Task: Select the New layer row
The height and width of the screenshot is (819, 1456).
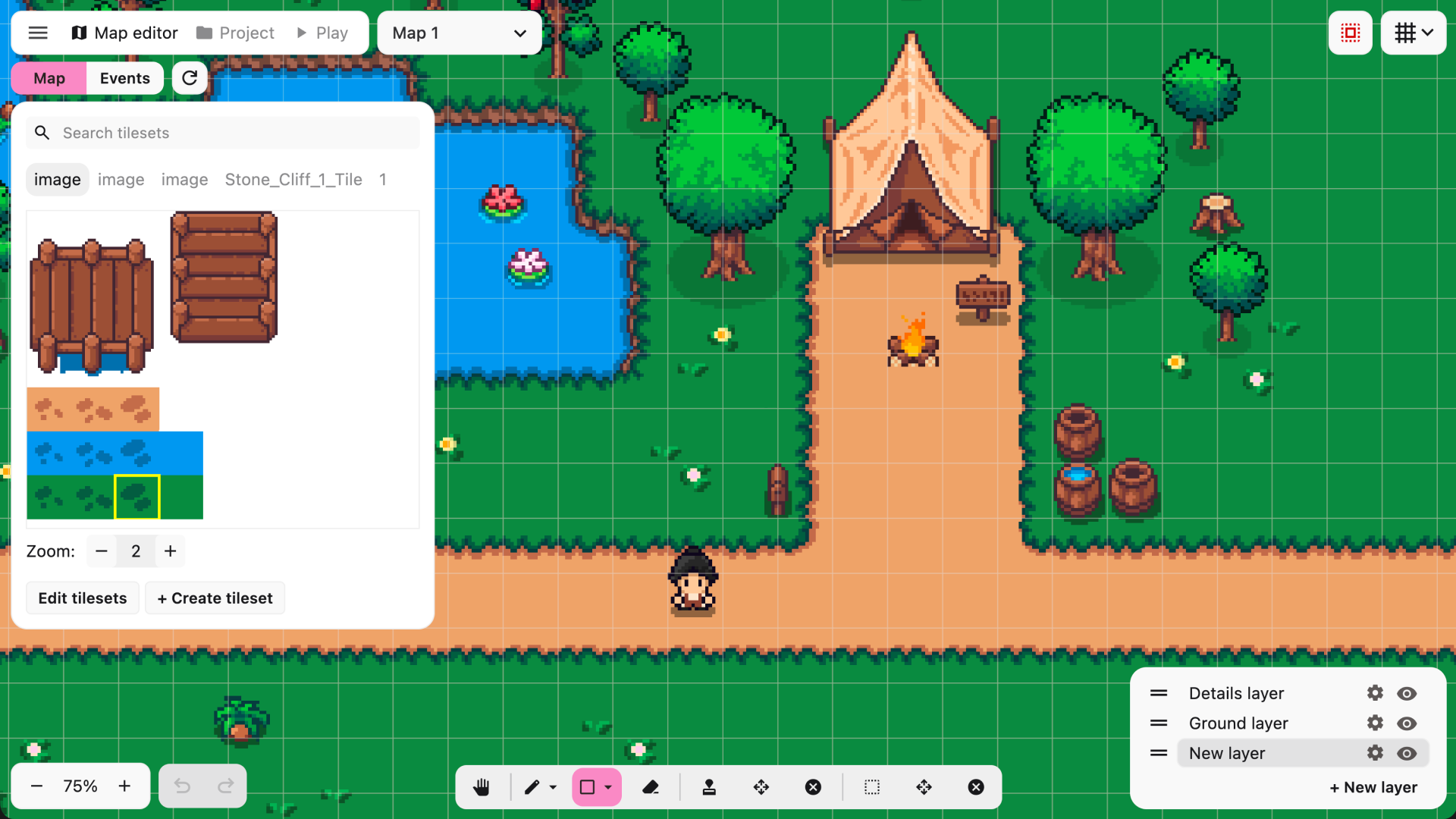Action: click(x=1303, y=753)
